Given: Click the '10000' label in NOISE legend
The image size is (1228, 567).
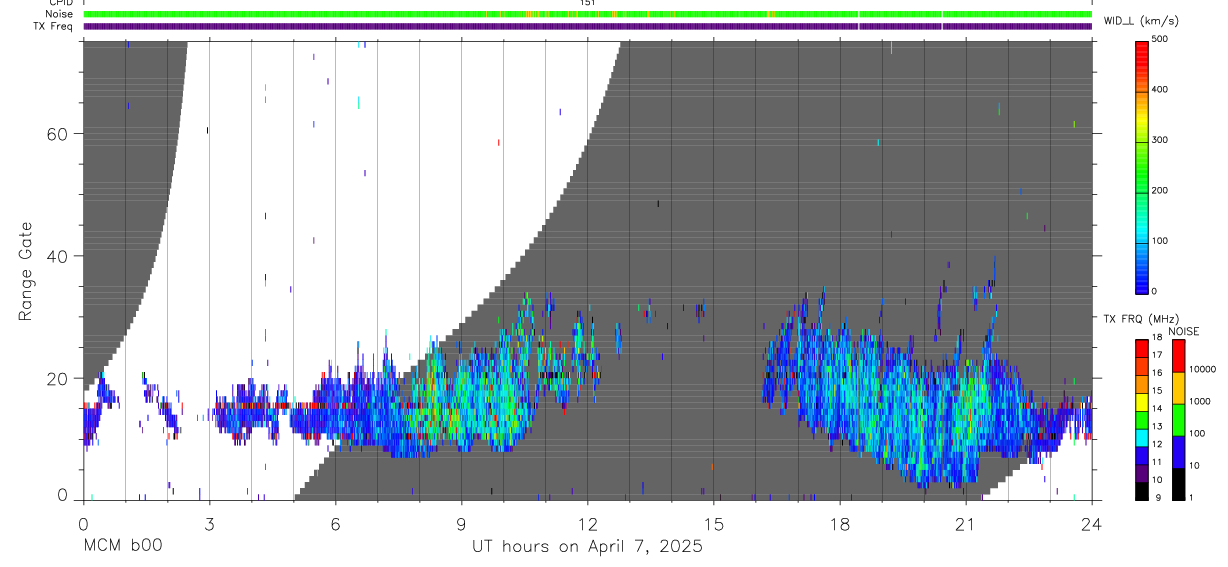Looking at the screenshot, I should [1202, 369].
